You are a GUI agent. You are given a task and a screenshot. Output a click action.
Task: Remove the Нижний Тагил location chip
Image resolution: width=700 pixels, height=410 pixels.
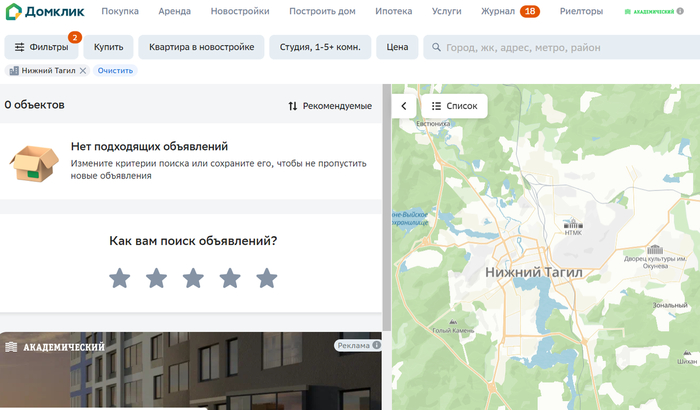[83, 71]
